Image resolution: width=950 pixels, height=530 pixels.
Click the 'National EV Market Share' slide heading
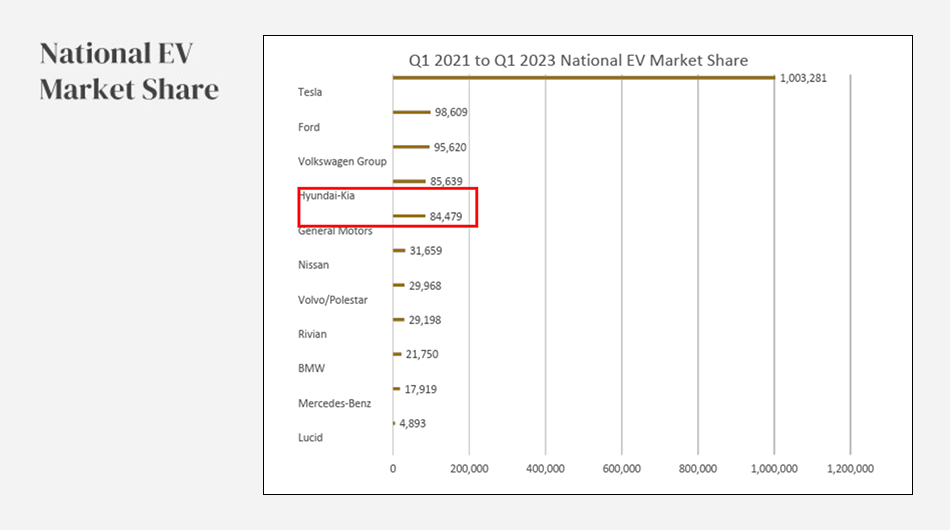click(x=129, y=71)
